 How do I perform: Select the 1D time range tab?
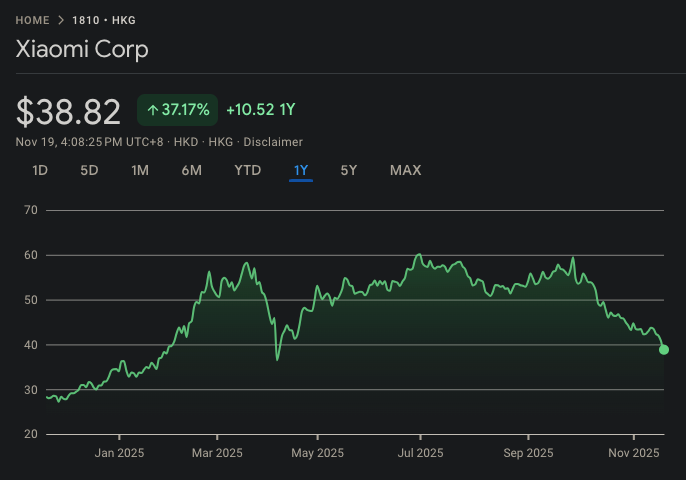point(40,170)
